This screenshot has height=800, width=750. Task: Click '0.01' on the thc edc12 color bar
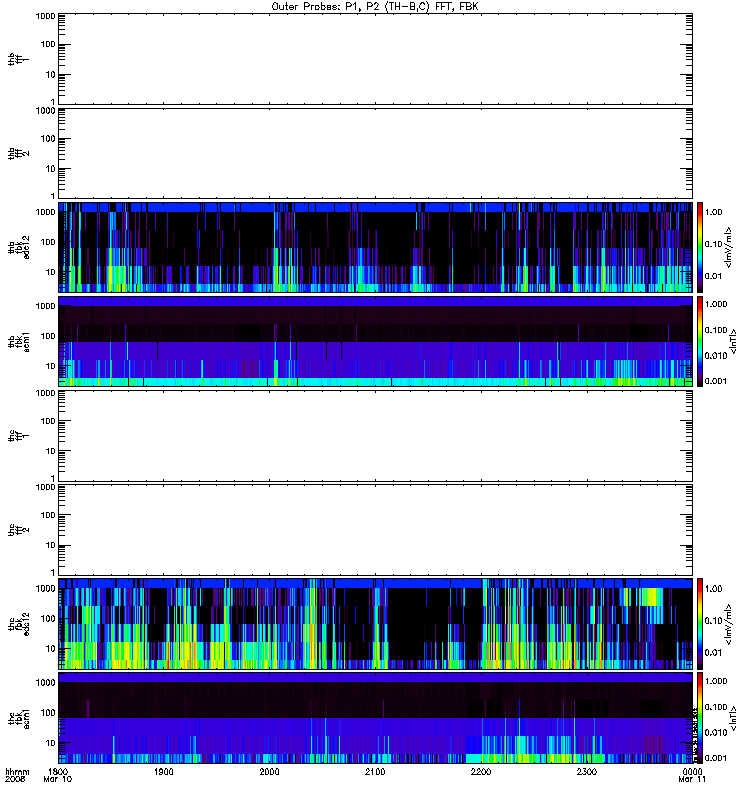coord(714,653)
